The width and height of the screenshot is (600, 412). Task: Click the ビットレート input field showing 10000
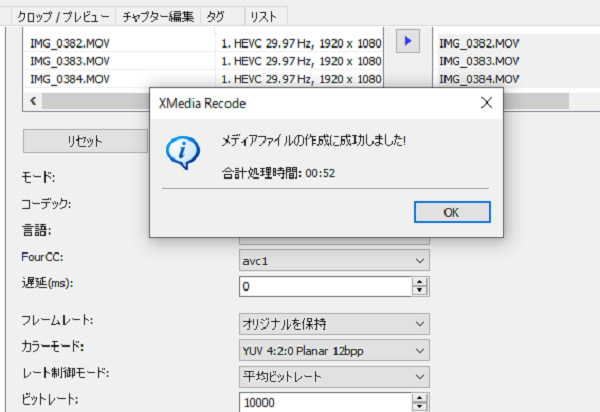326,402
